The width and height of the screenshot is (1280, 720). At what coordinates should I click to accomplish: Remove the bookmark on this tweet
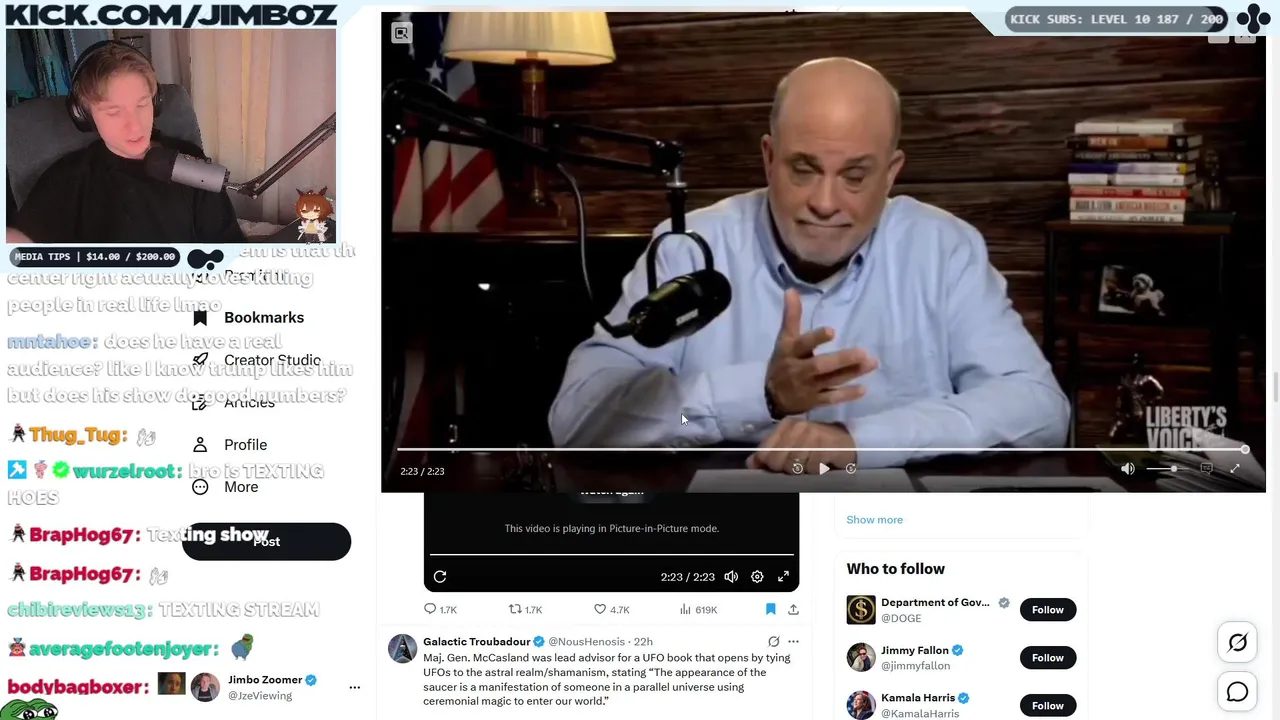(770, 609)
